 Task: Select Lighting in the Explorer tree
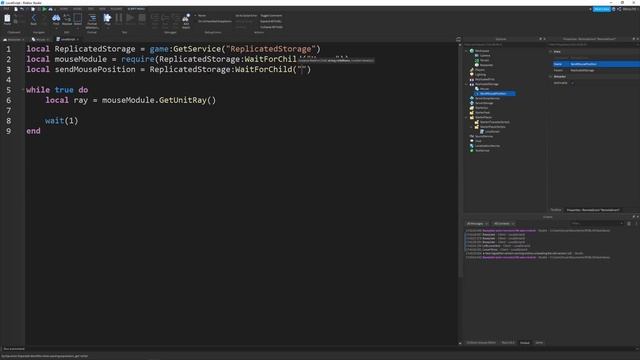(x=480, y=75)
